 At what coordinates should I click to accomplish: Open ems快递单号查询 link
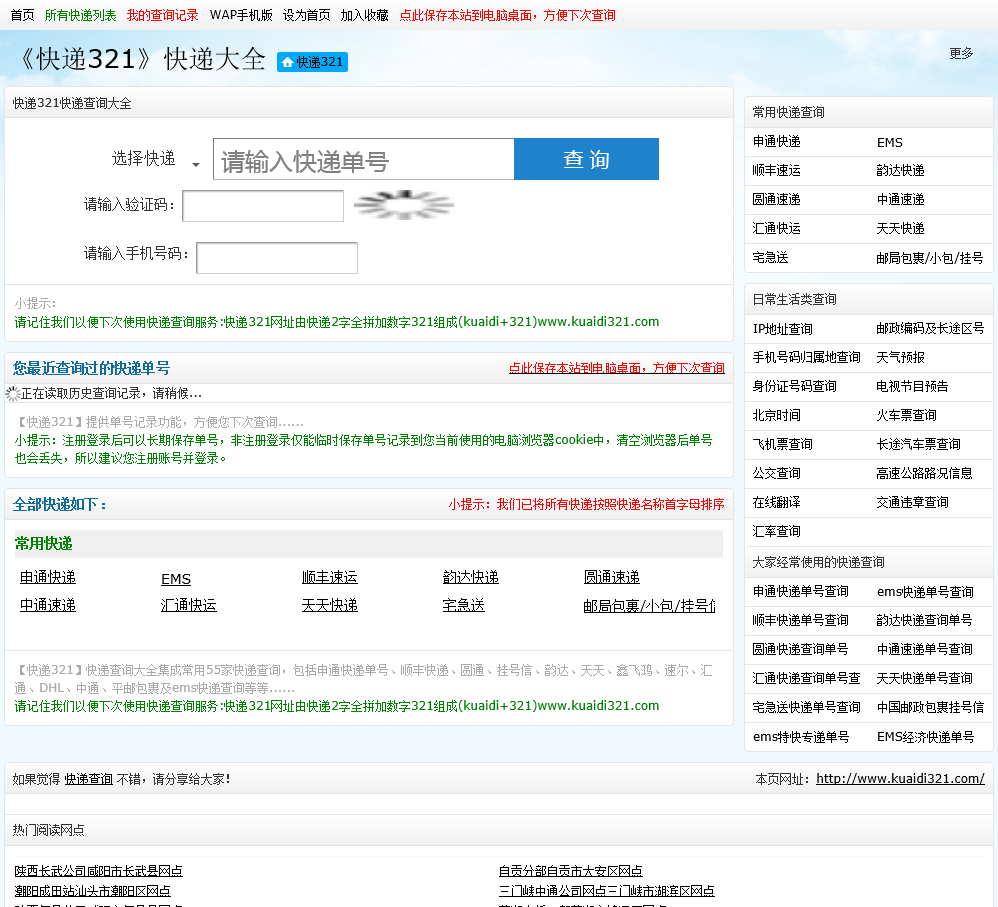[925, 592]
